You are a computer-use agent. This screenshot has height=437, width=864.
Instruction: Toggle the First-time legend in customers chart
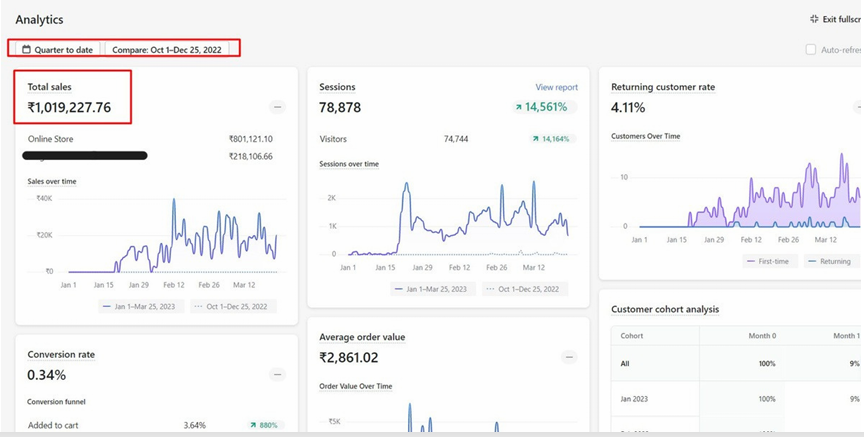(771, 261)
